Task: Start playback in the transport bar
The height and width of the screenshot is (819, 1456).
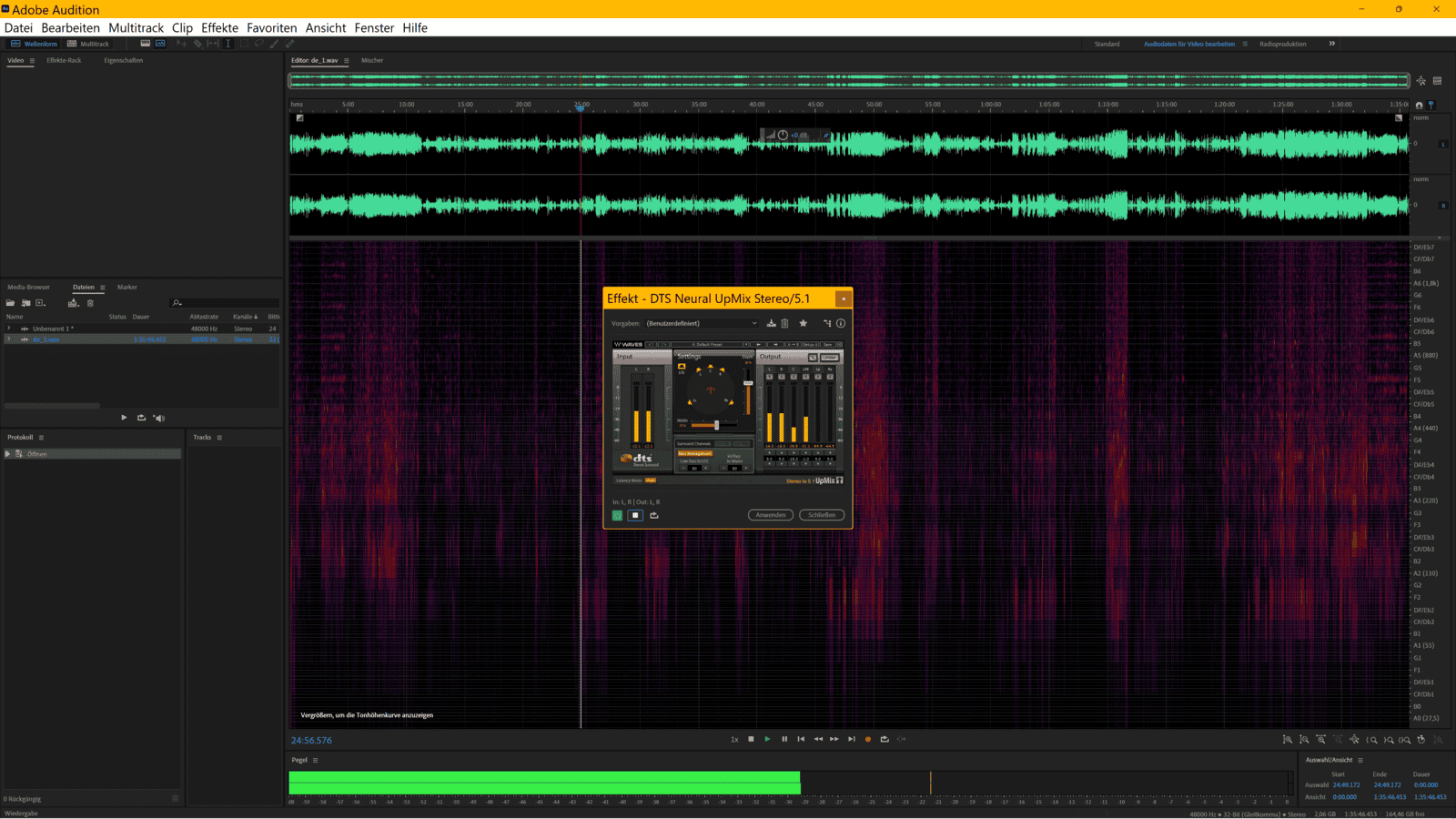Action: [767, 739]
